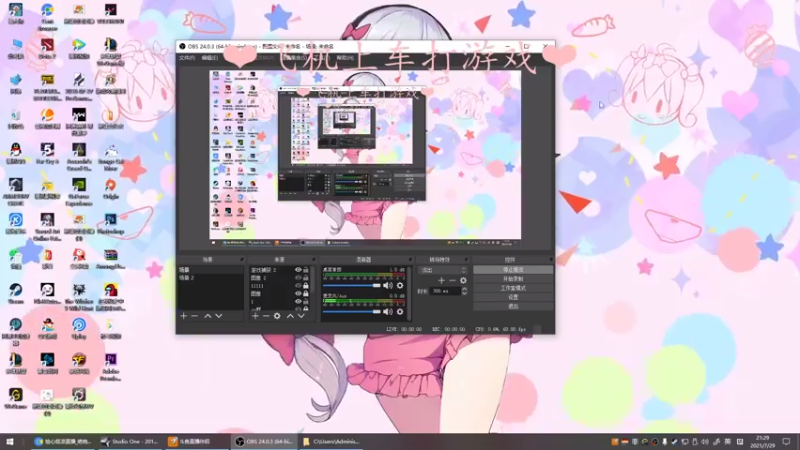Open desktop audio (桌面音频) settings gear
Screen dimensions: 800x450
click(400, 286)
